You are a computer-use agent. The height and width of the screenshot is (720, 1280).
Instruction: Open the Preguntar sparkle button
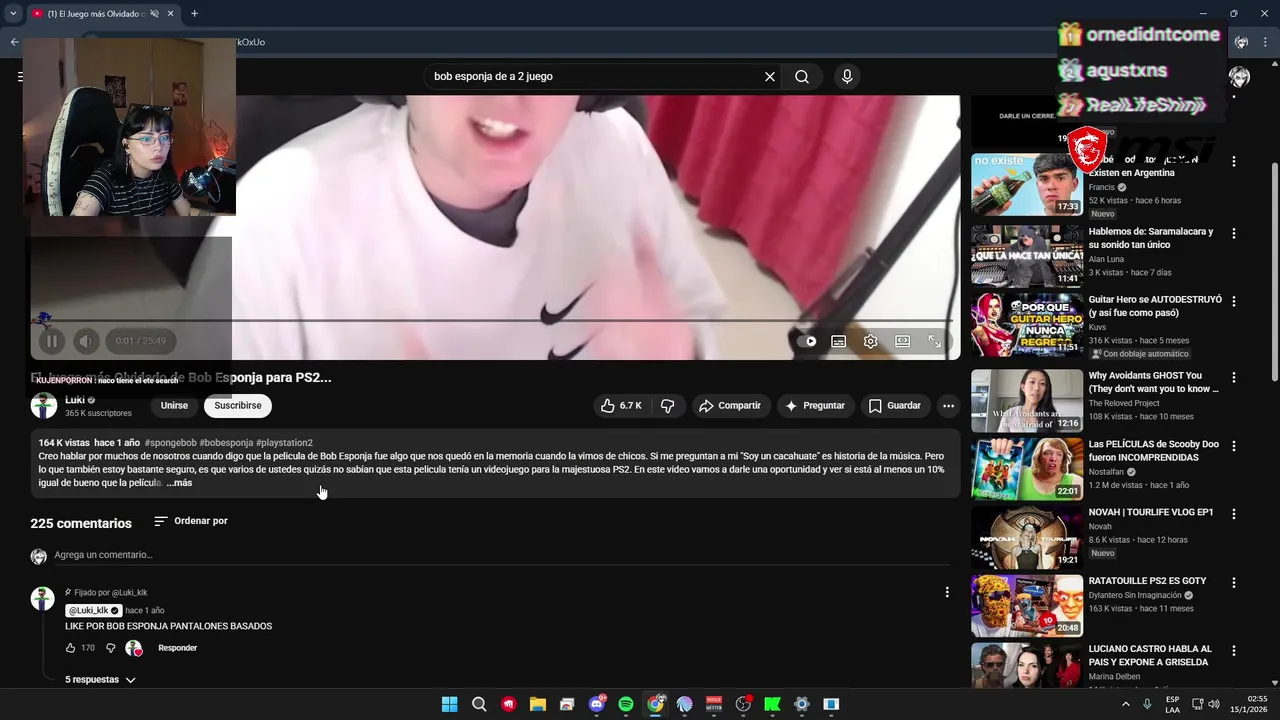pyautogui.click(x=815, y=406)
